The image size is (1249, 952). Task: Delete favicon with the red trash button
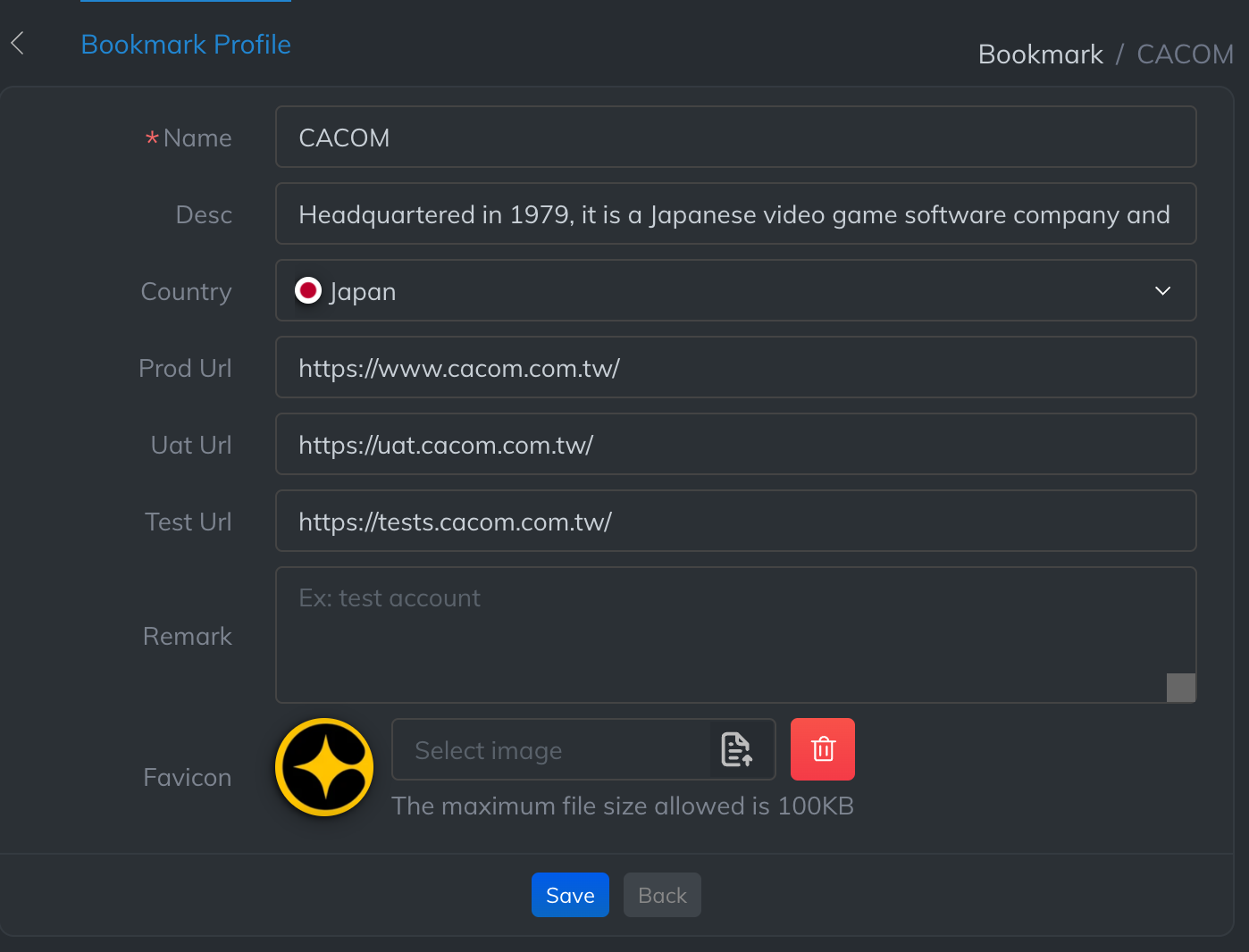click(x=822, y=749)
